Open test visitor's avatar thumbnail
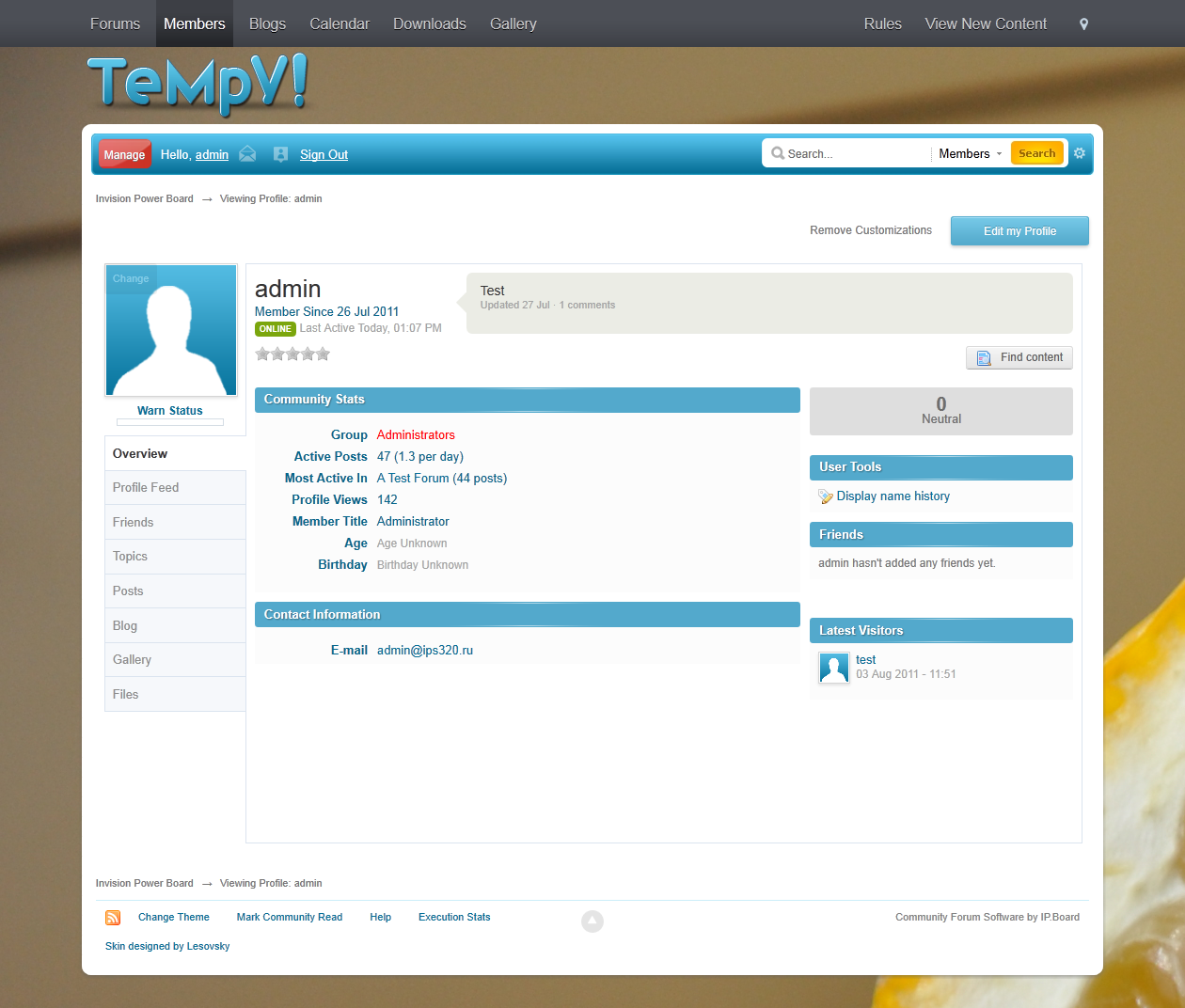The height and width of the screenshot is (1008, 1185). click(x=834, y=668)
